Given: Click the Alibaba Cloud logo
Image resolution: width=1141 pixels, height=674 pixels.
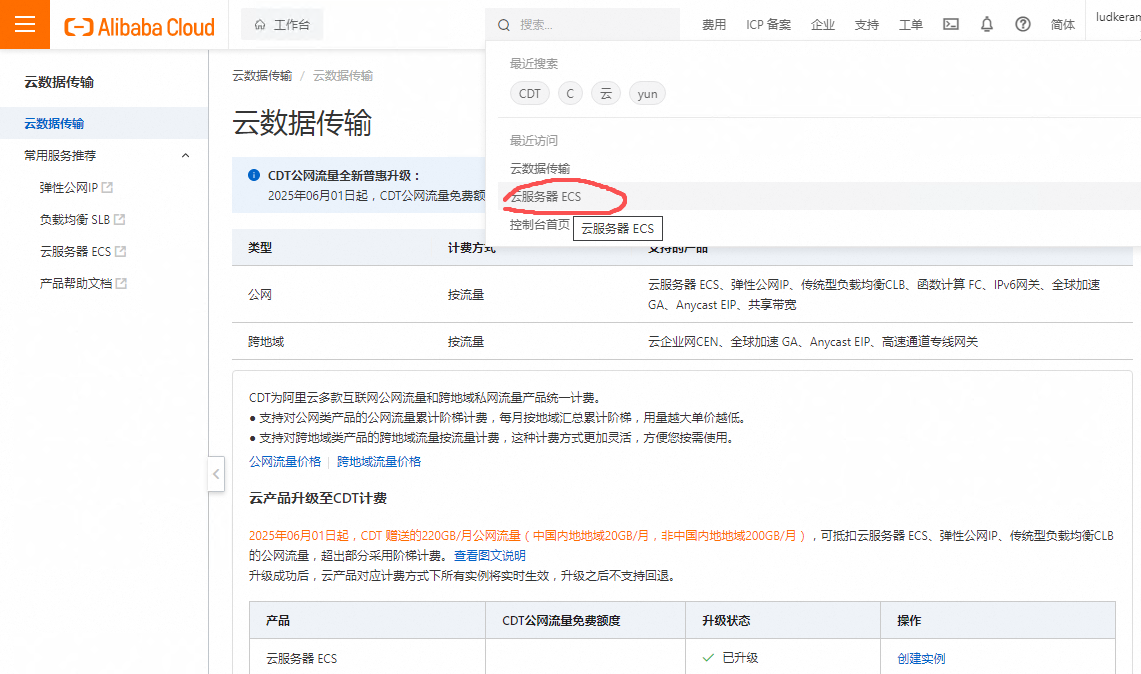Looking at the screenshot, I should pos(139,26).
